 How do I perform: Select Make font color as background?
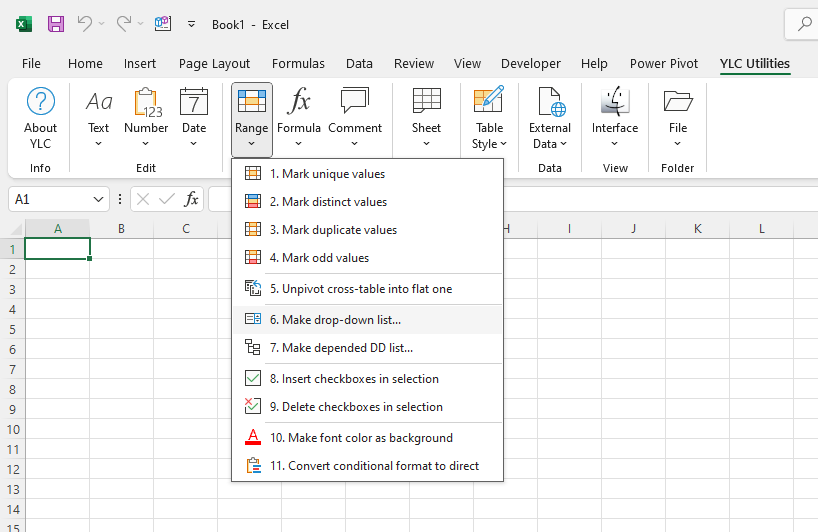(361, 438)
